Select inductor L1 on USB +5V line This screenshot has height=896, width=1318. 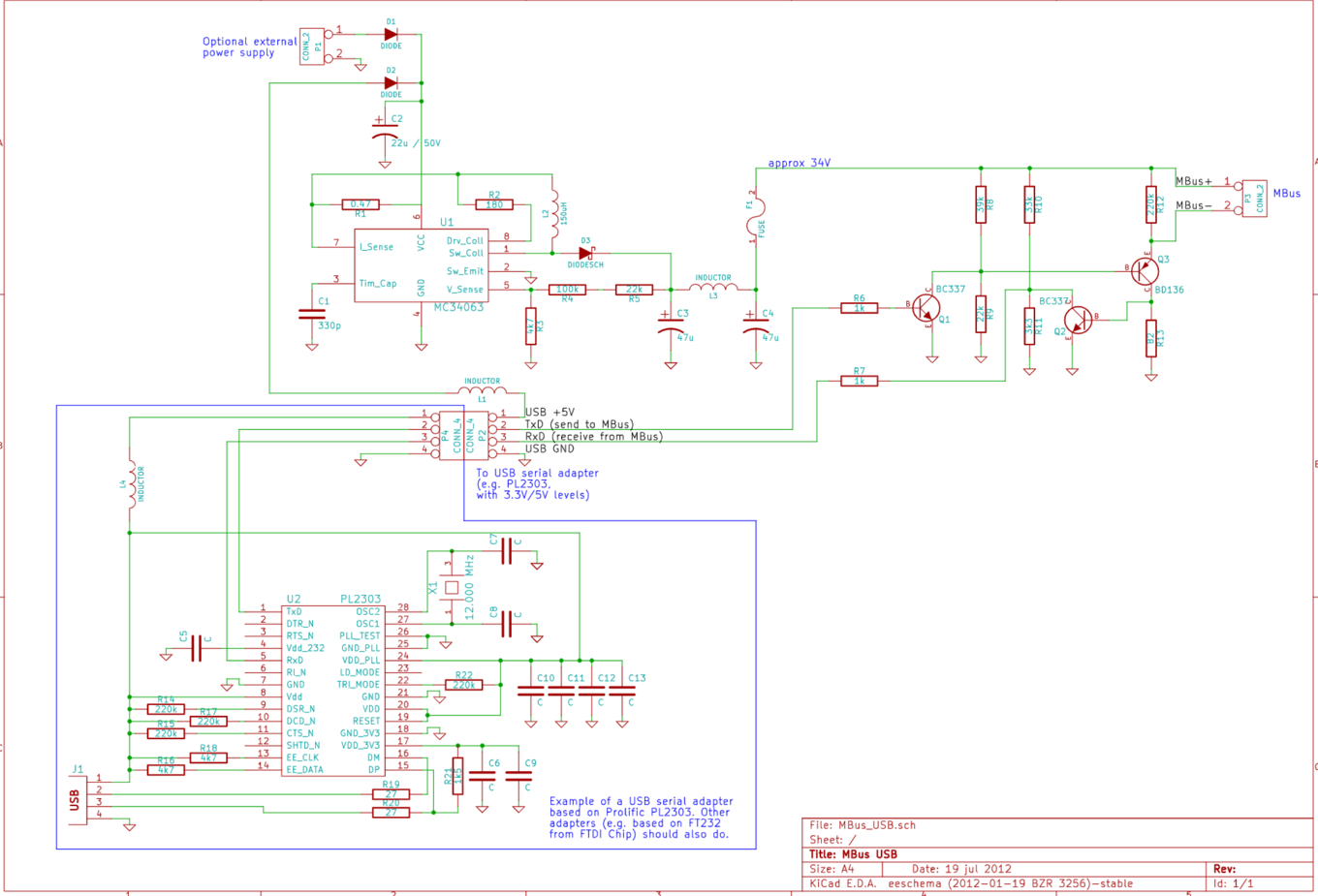tap(483, 389)
